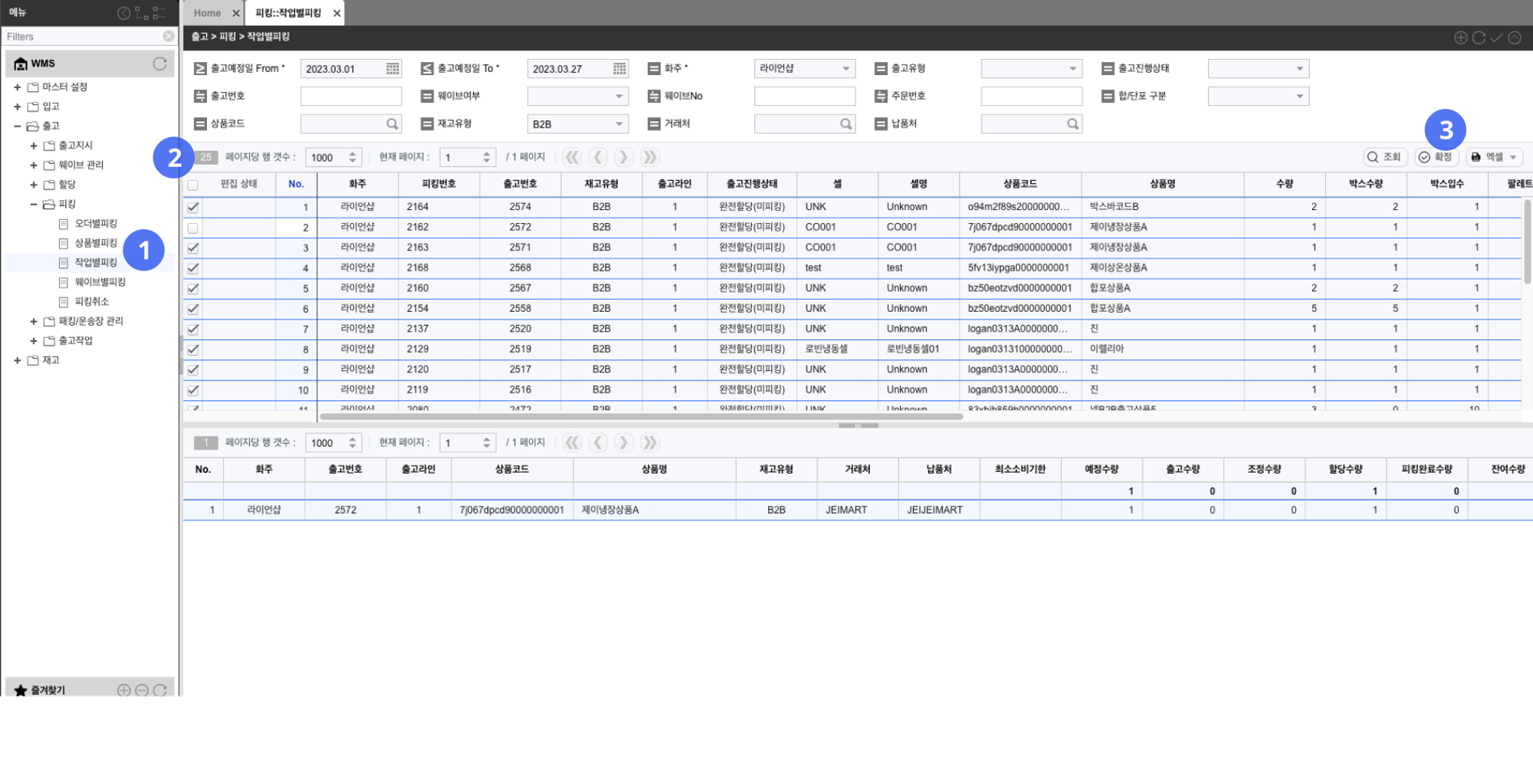The image size is (1533, 784).
Task: Click the 출고번호 input field
Action: (350, 97)
